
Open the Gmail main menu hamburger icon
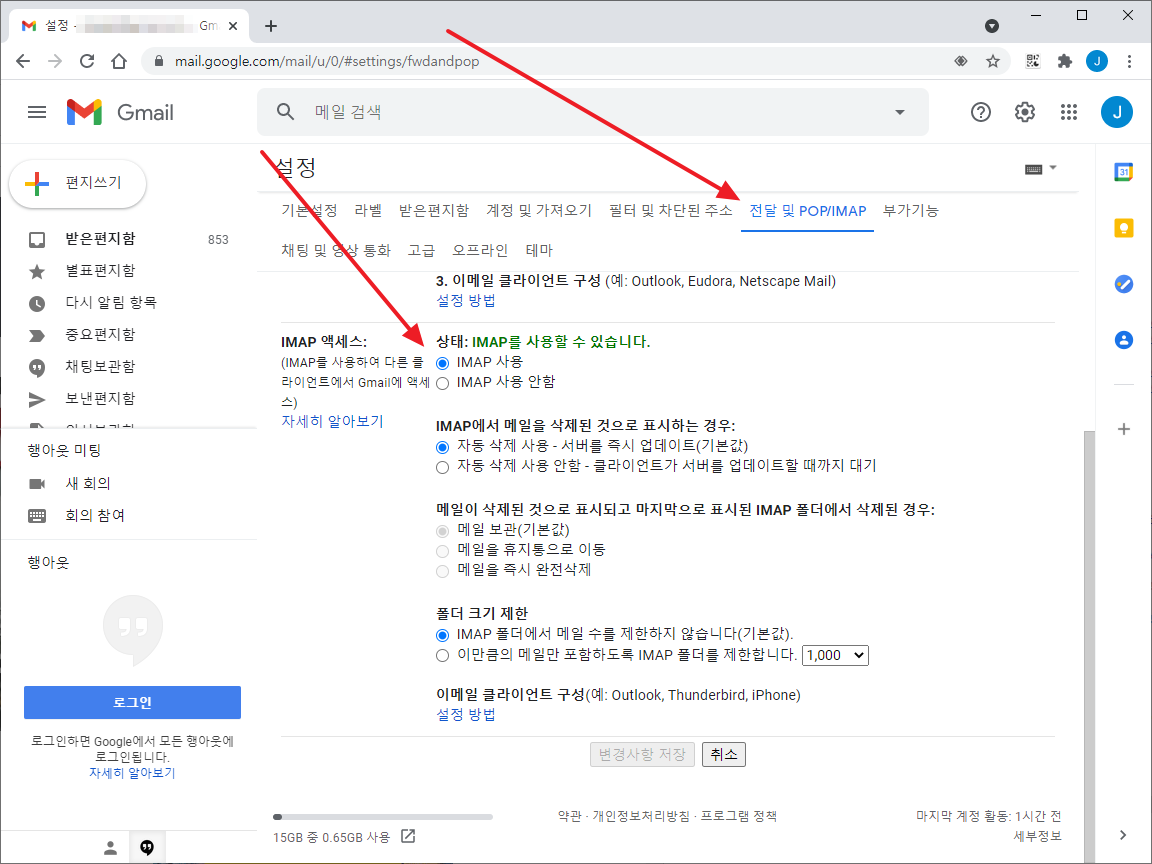click(x=37, y=112)
